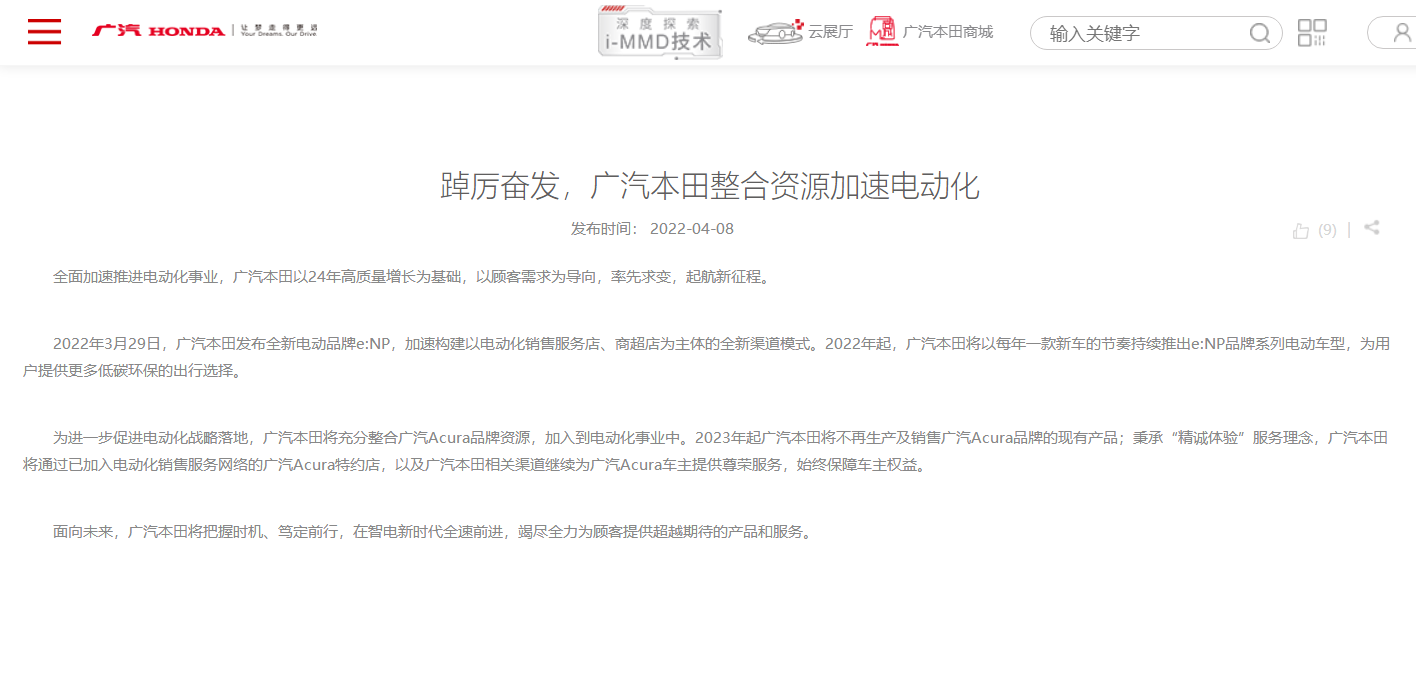Open the red hamburger menu
Image resolution: width=1416 pixels, height=697 pixels.
(44, 32)
